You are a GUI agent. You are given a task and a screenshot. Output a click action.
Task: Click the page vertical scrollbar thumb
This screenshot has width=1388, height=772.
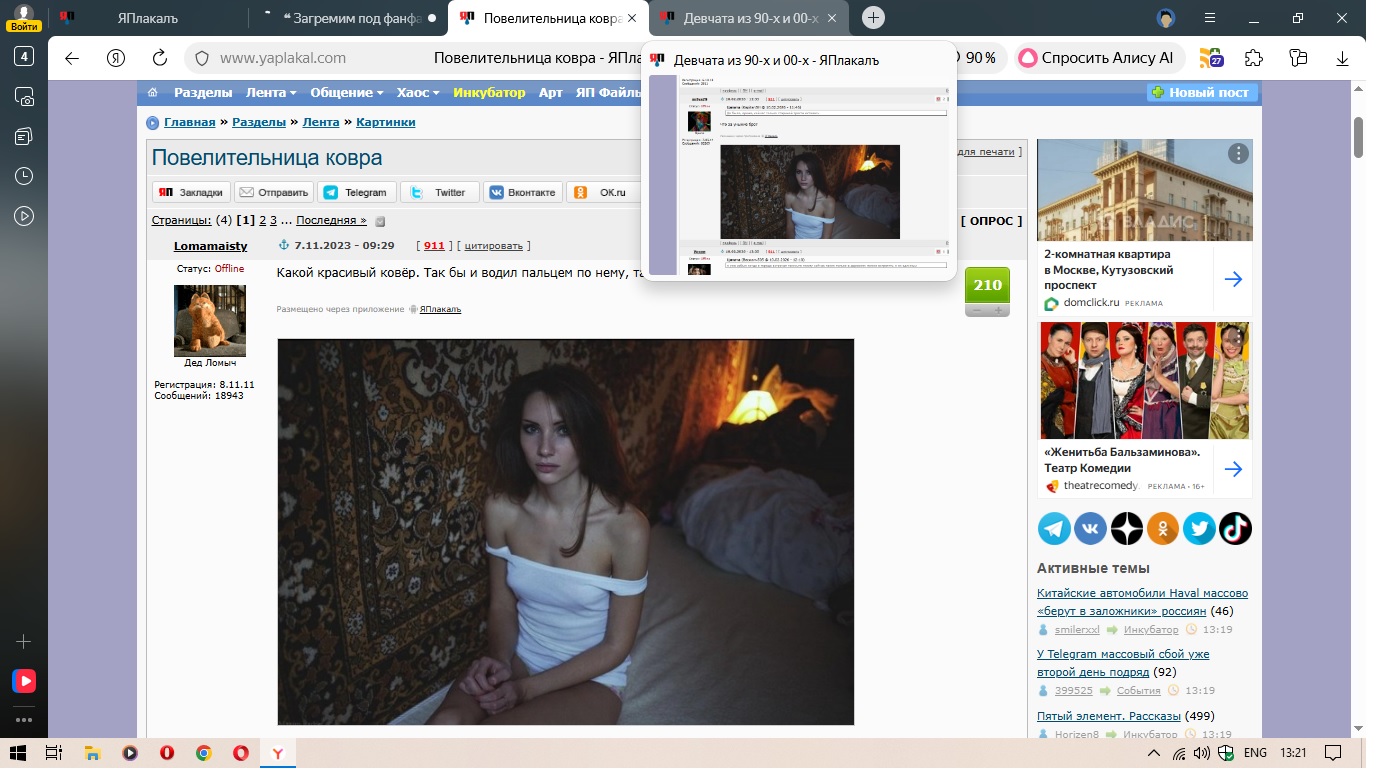click(1360, 138)
